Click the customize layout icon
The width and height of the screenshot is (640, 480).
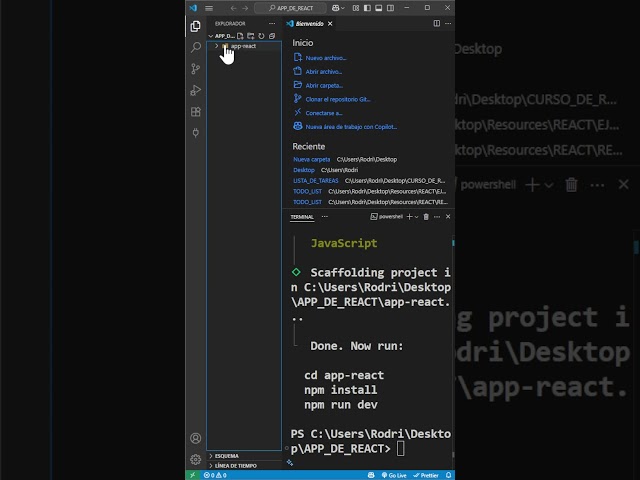pyautogui.click(x=356, y=8)
